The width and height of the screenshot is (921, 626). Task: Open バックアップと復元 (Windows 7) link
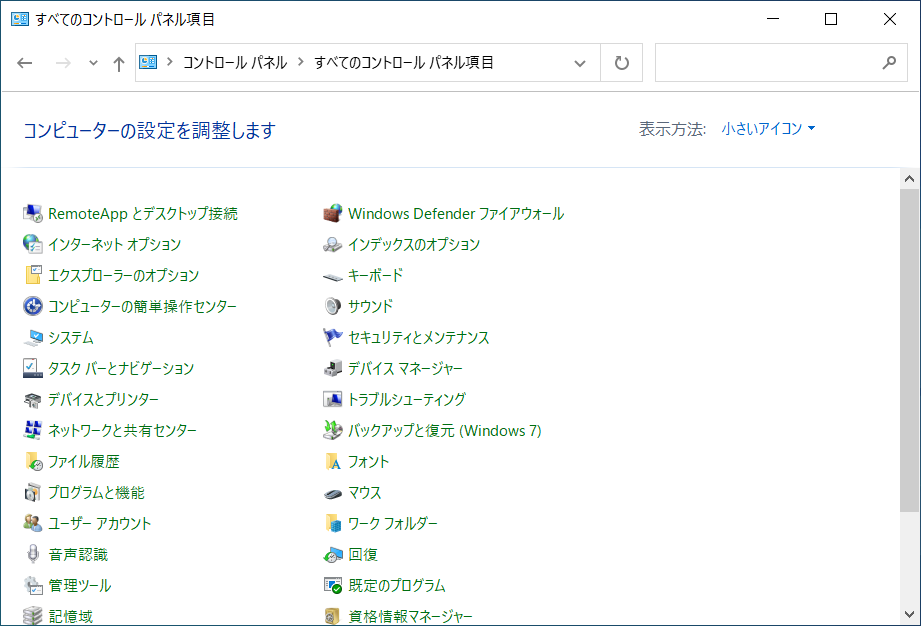(x=445, y=431)
